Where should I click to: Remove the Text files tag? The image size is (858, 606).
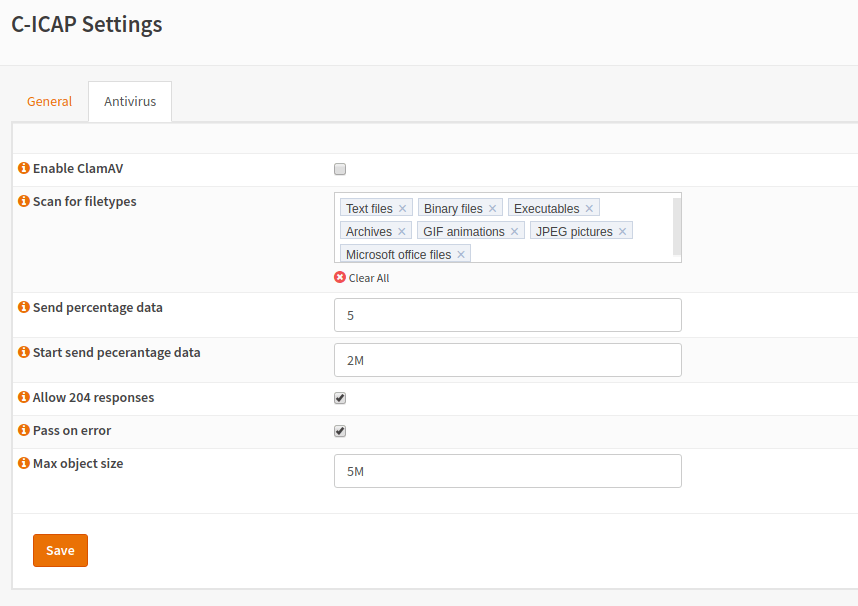tap(402, 209)
